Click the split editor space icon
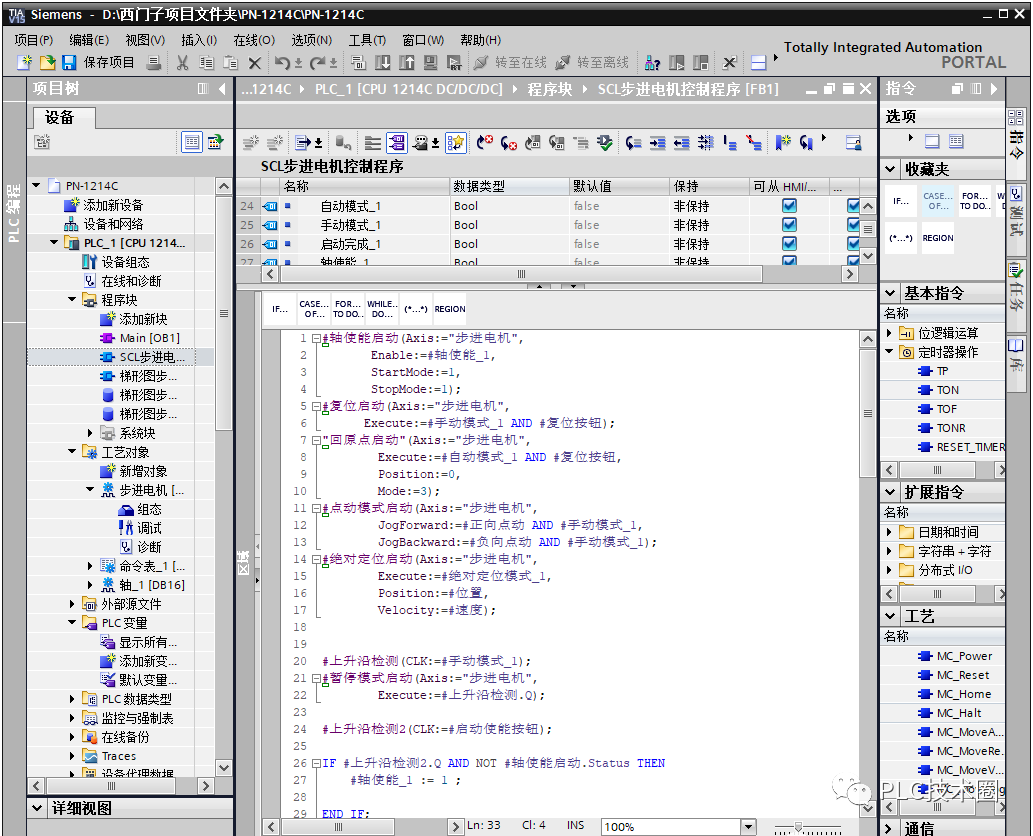 click(759, 63)
